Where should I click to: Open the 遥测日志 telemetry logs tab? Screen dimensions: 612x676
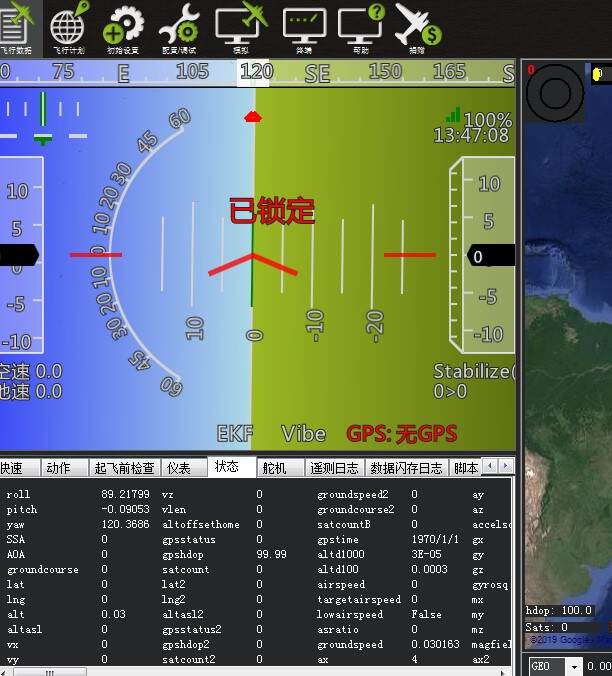(x=333, y=468)
